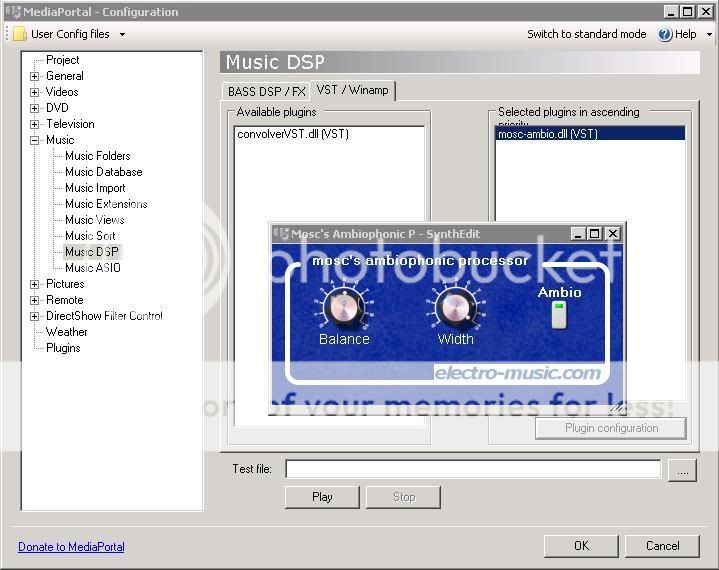Image resolution: width=719 pixels, height=570 pixels.
Task: Open Music Database in the tree
Action: (x=104, y=172)
